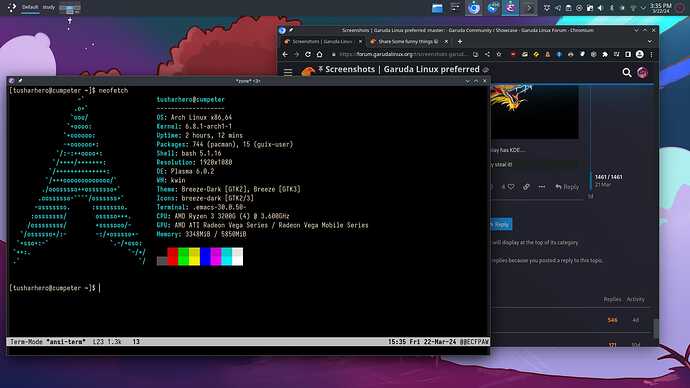Click the red extension icon in the Chromium toolbar
The image size is (690, 388).
click(513, 55)
